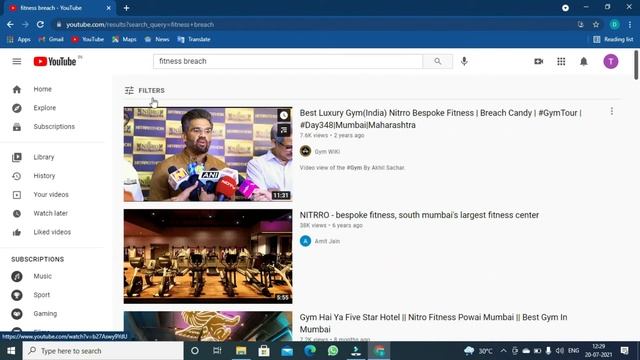The height and width of the screenshot is (360, 640).
Task: Open the volume control in the tray
Action: pyautogui.click(x=560, y=351)
